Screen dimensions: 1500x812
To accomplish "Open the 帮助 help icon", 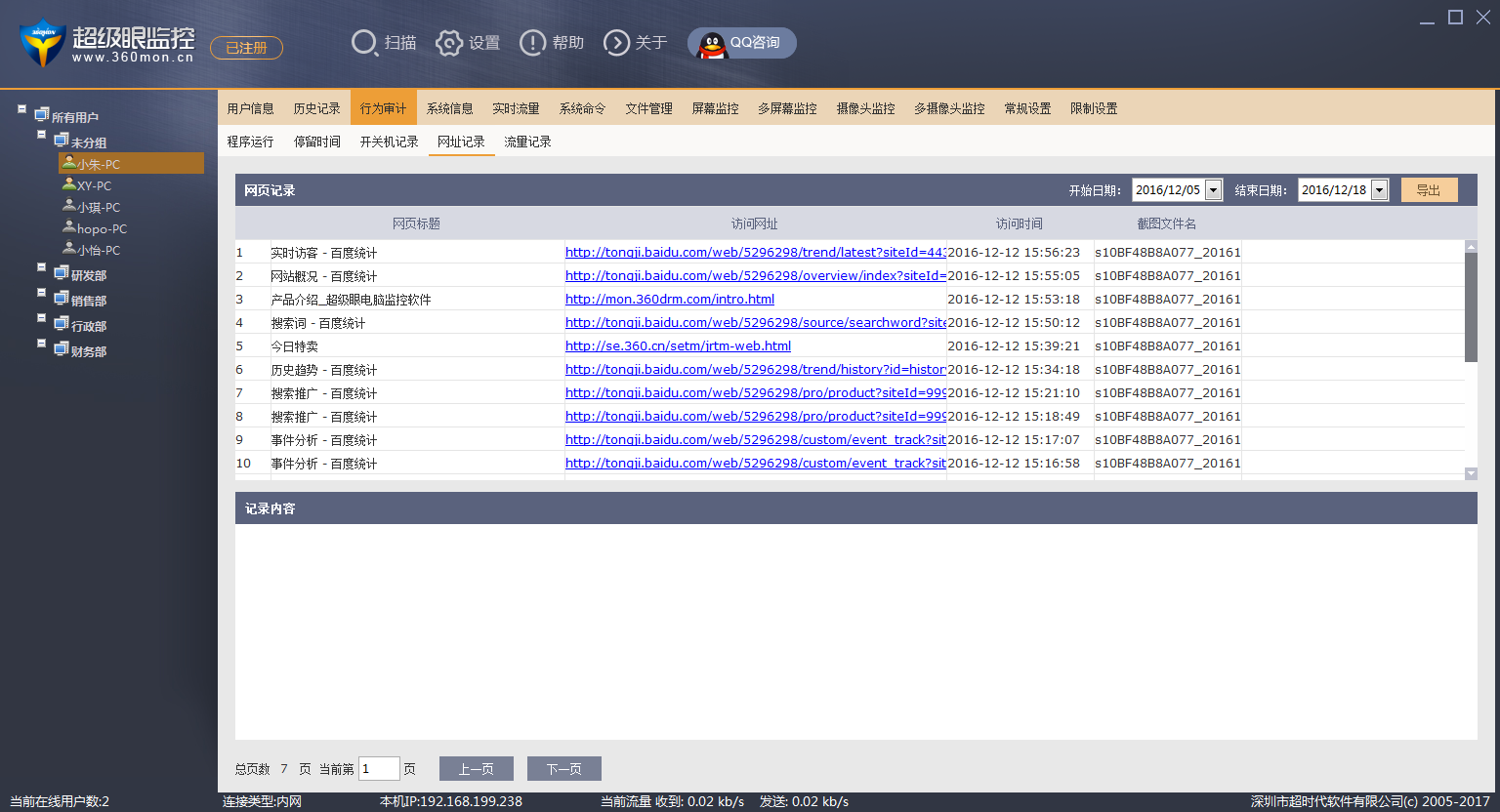I will (532, 43).
